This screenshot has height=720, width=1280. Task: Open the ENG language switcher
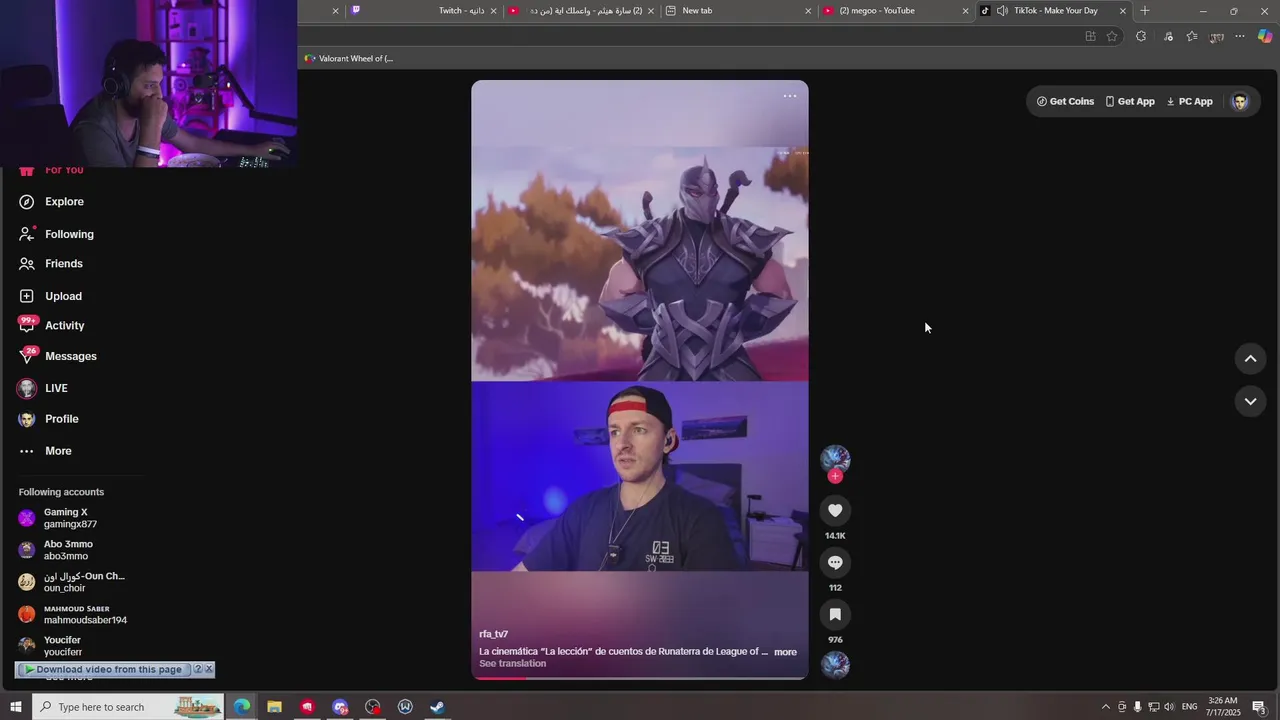click(1189, 707)
